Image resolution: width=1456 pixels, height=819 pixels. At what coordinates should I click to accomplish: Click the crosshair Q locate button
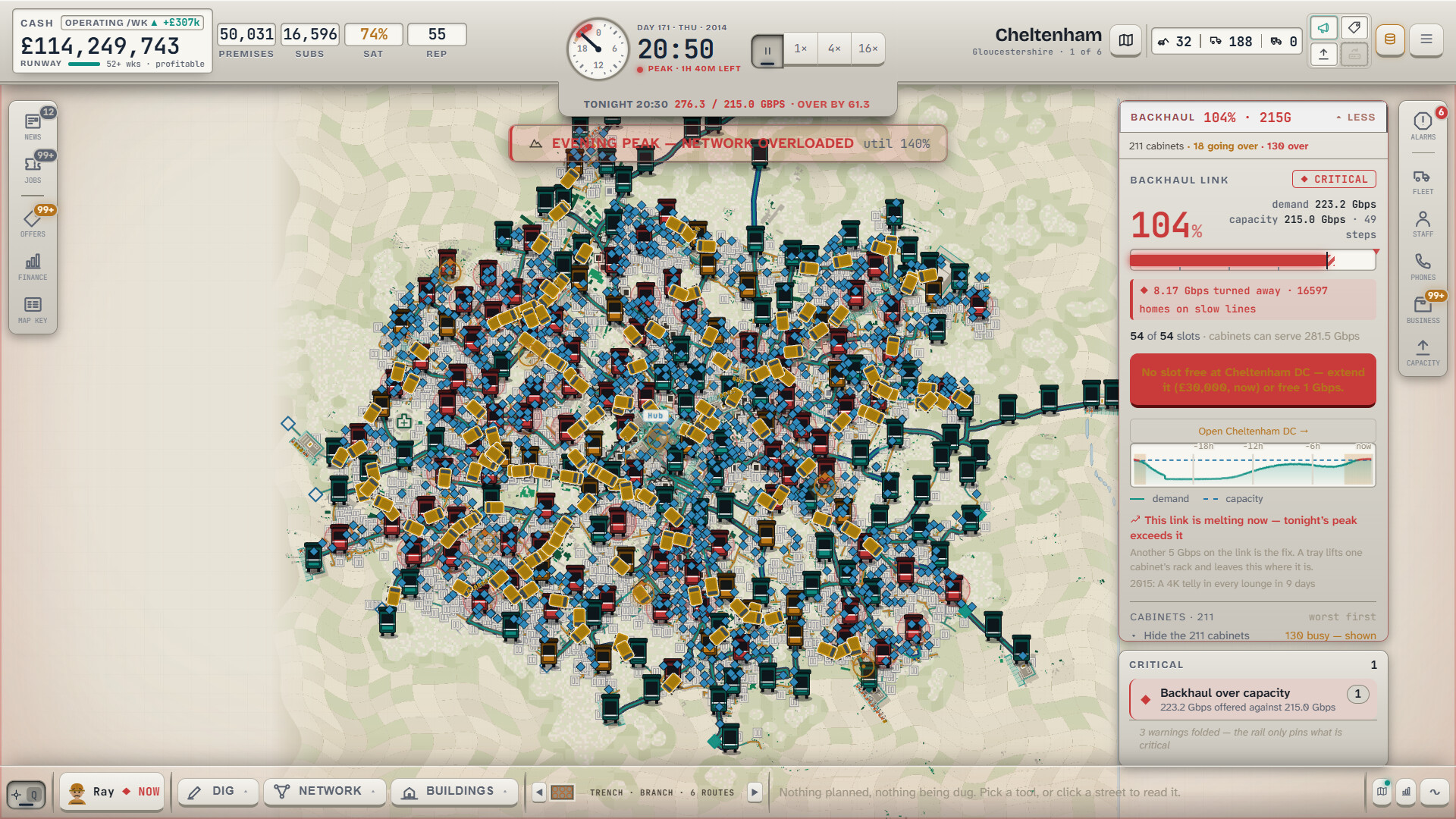point(27,794)
